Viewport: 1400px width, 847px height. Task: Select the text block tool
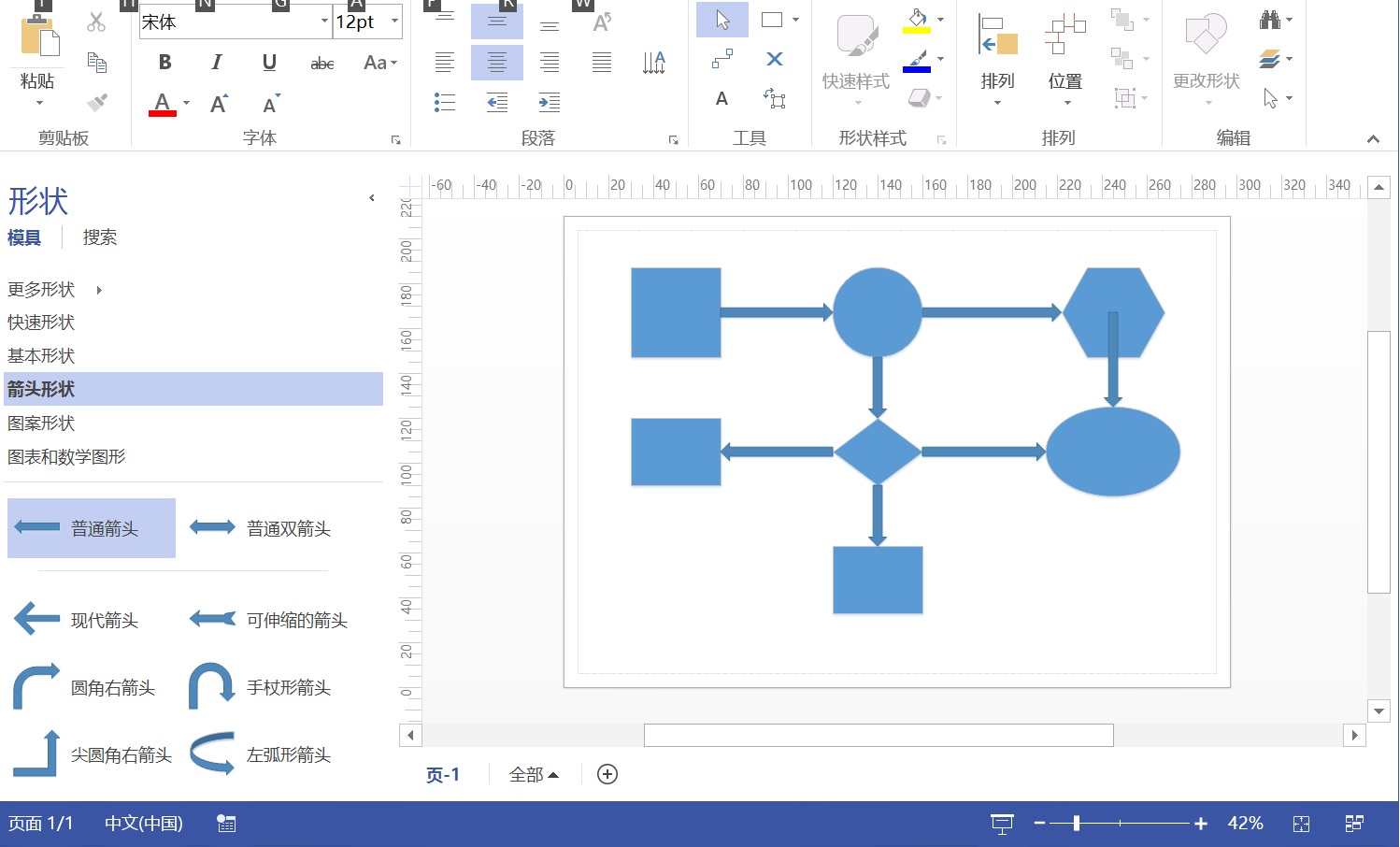[775, 98]
